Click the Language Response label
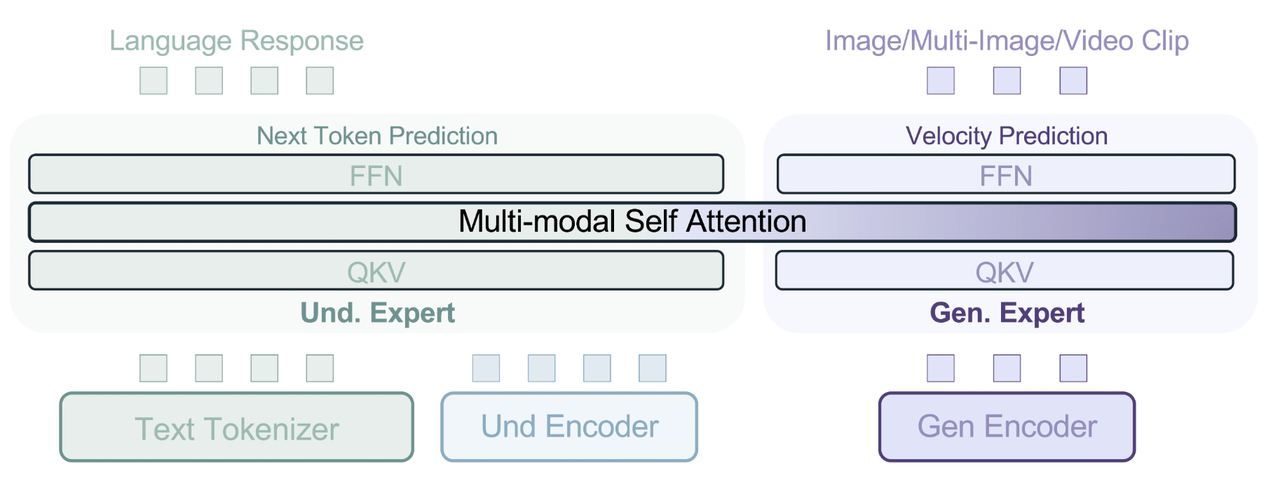The height and width of the screenshot is (504, 1280). coord(236,41)
